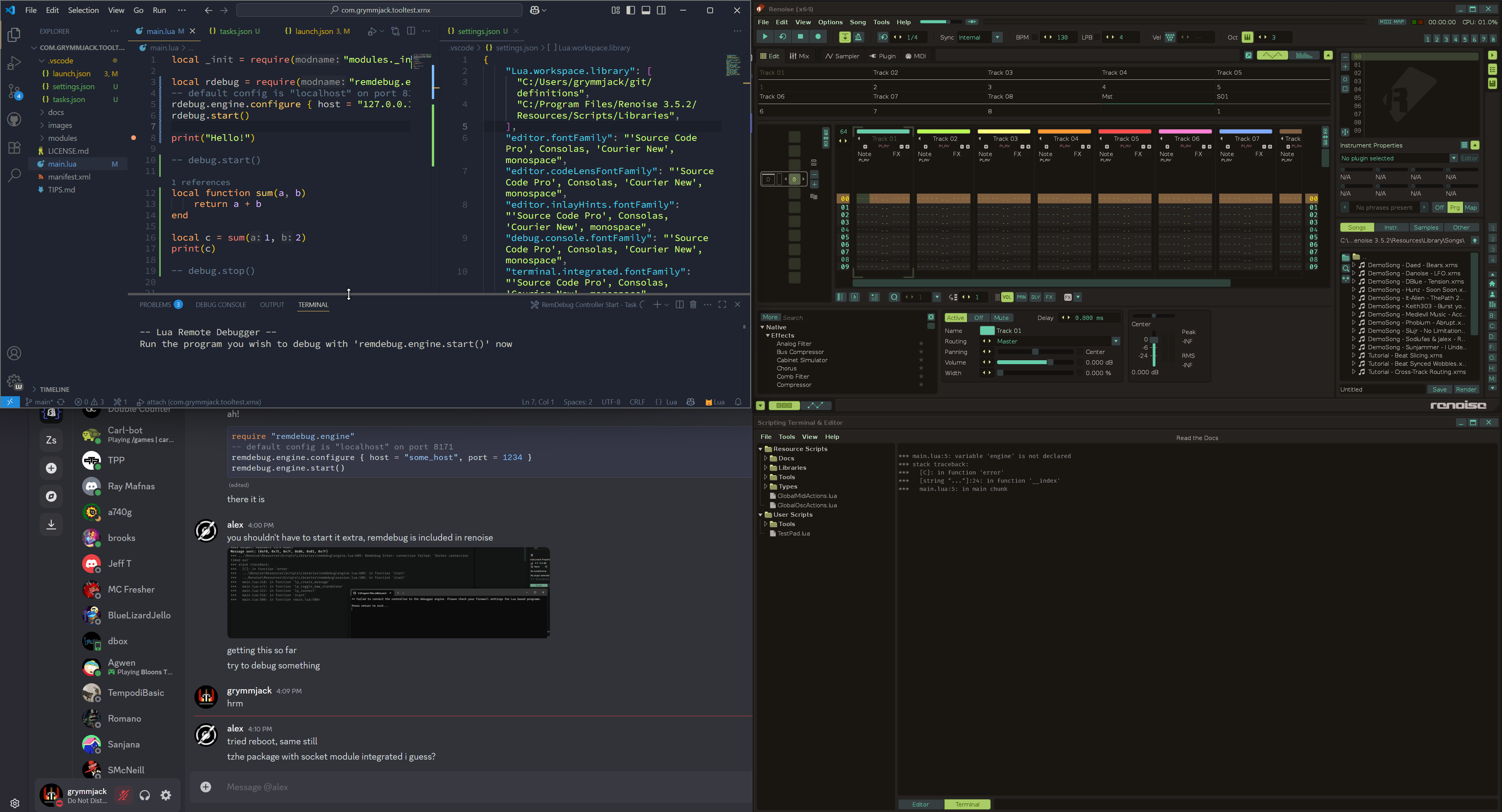Switch to the DEBUG CONSOLE tab
1502x812 pixels.
(220, 304)
